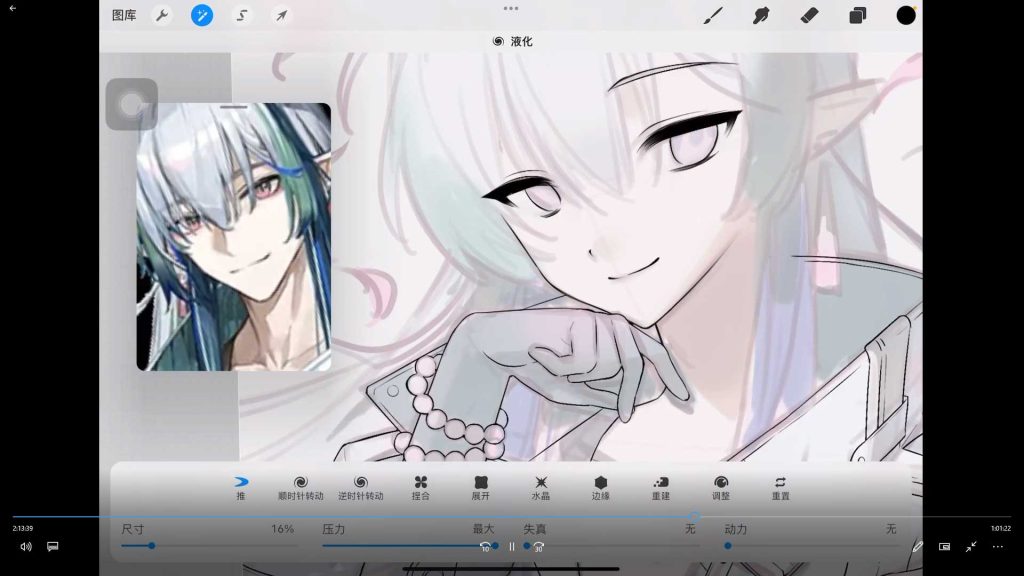Image resolution: width=1024 pixels, height=576 pixels.
Task: Open the black color swatch picker
Action: coord(906,15)
